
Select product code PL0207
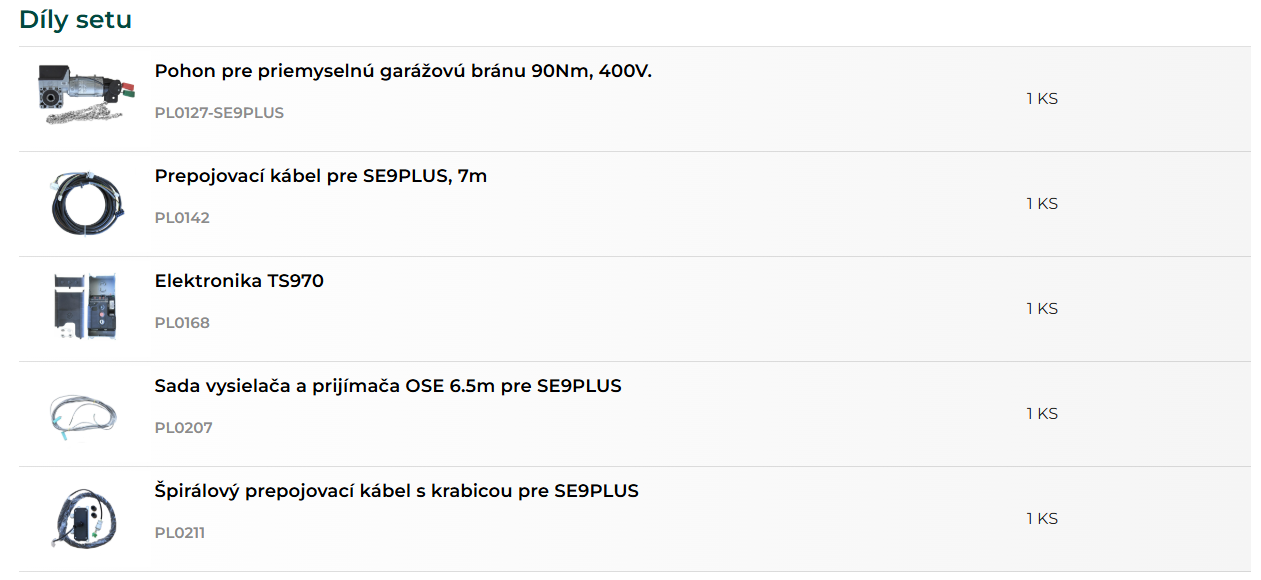183,428
